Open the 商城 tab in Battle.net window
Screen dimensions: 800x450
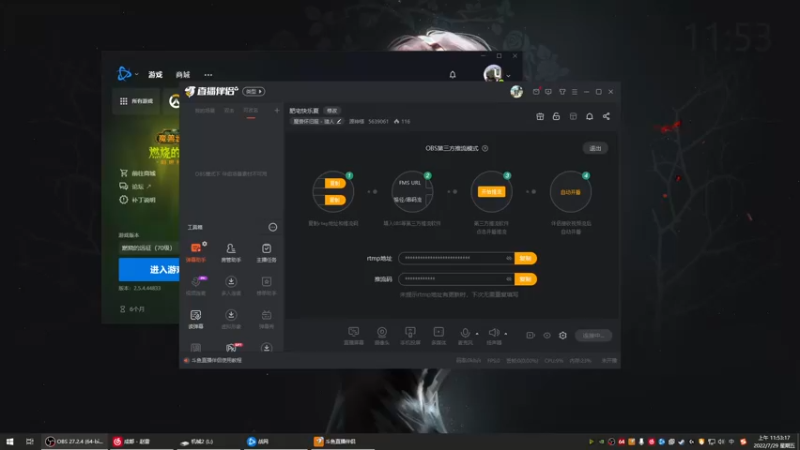coord(183,74)
